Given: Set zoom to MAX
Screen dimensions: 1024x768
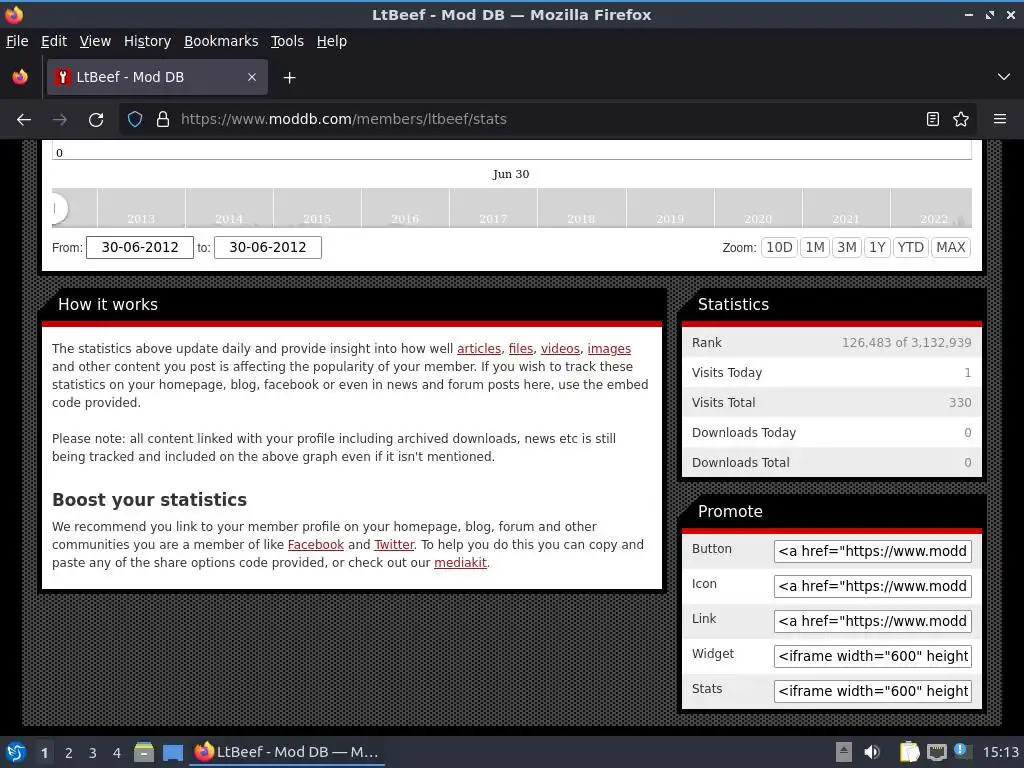Looking at the screenshot, I should (x=951, y=248).
